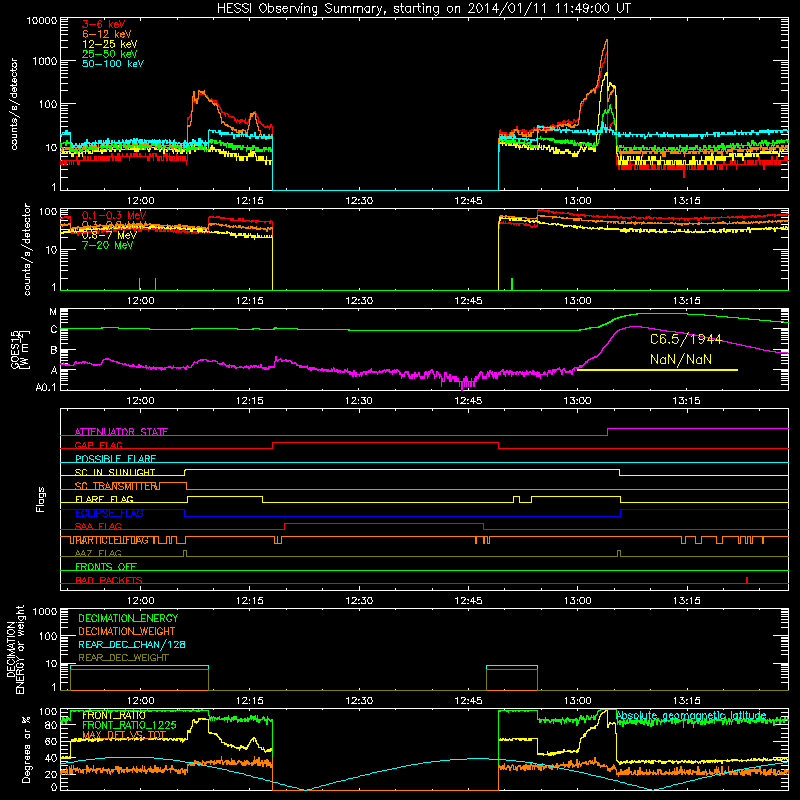Click the 'NaN/NaN' annotation text
The height and width of the screenshot is (800, 800).
(x=681, y=359)
